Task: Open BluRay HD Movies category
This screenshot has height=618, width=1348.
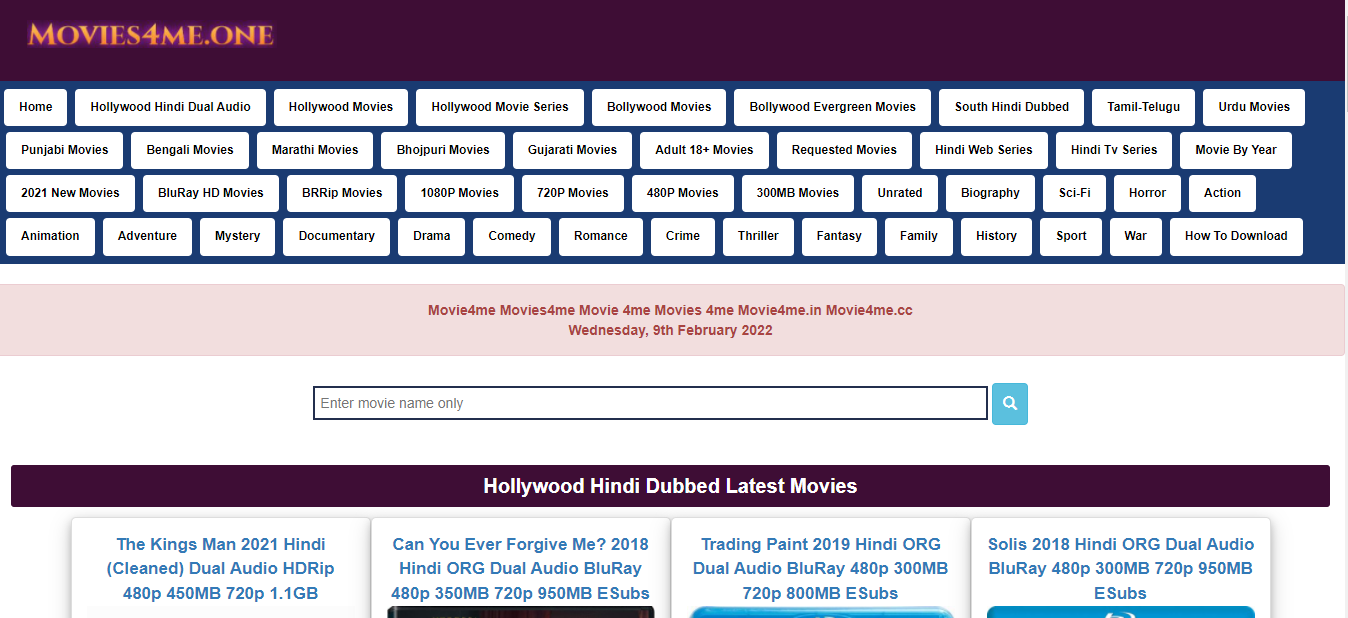Action: (211, 193)
